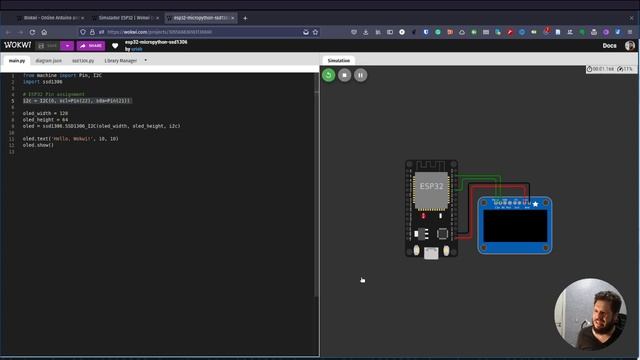Viewport: 640px width, 360px height.
Task: Open the browser downloads panel
Action: click(366, 32)
